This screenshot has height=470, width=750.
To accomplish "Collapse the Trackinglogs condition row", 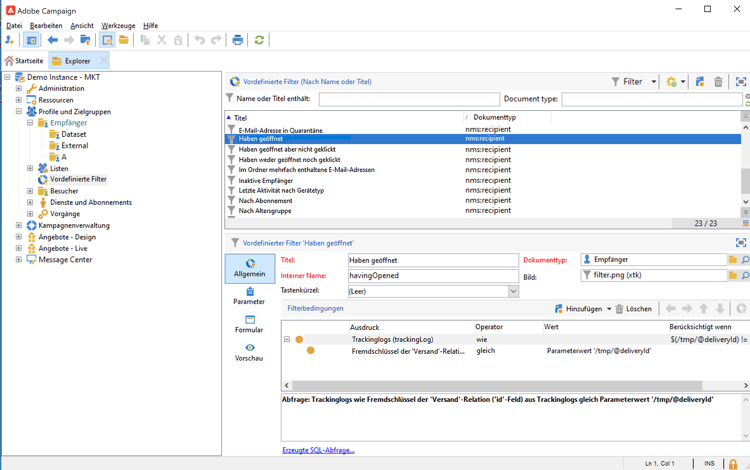I will point(287,339).
